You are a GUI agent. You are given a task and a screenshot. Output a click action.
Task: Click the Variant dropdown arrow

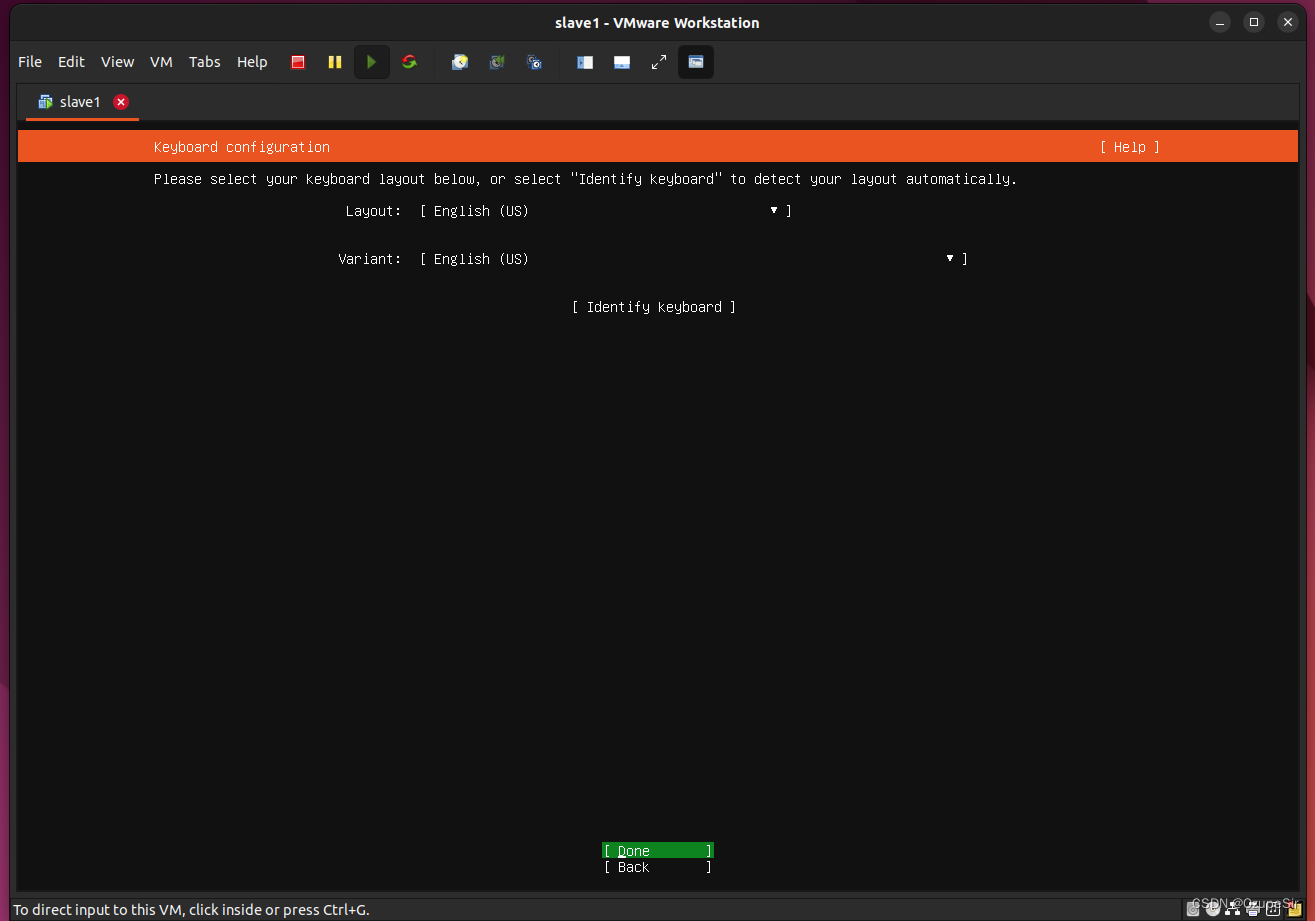pyautogui.click(x=950, y=259)
